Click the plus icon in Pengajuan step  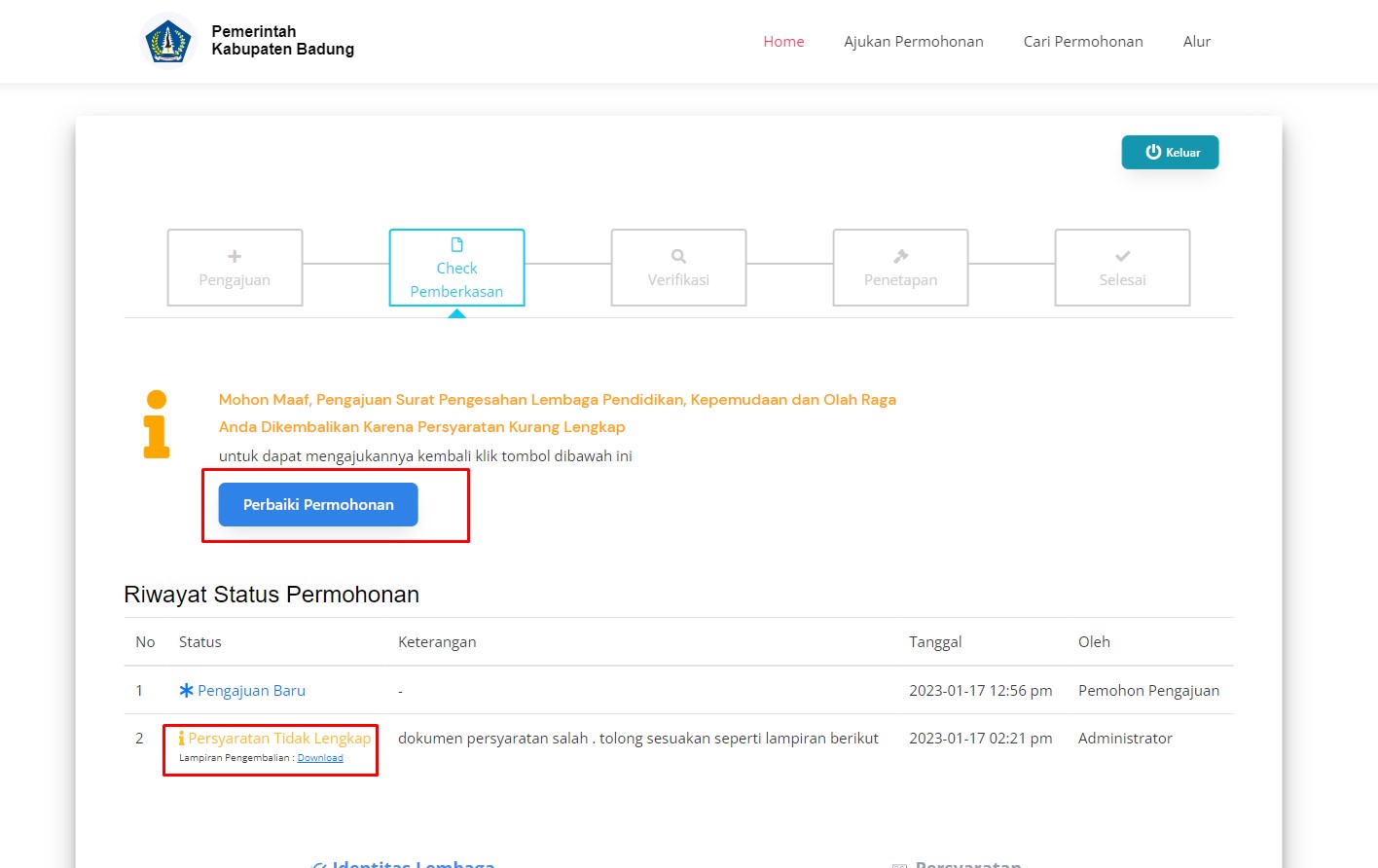[x=235, y=257]
